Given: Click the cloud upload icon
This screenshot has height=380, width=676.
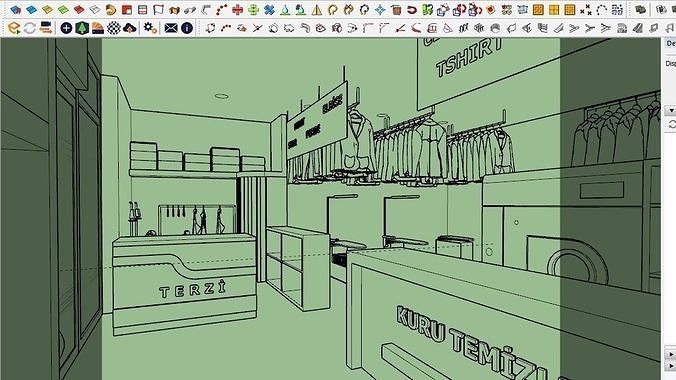Looking at the screenshot, I should tap(130, 28).
